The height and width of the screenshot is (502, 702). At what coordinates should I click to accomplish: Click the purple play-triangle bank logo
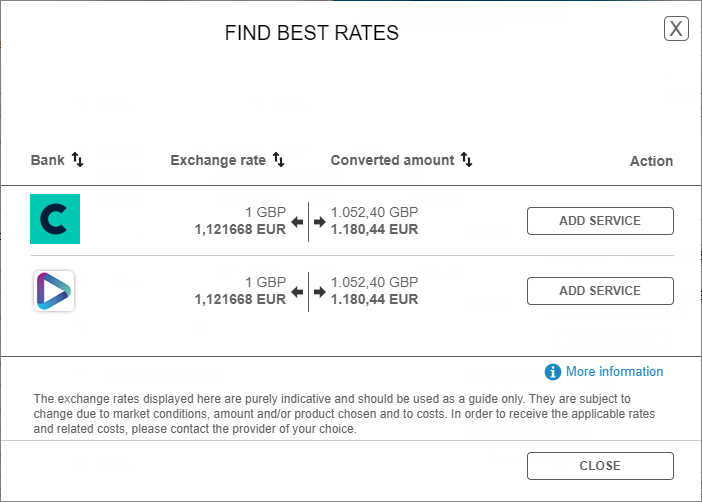click(x=54, y=291)
